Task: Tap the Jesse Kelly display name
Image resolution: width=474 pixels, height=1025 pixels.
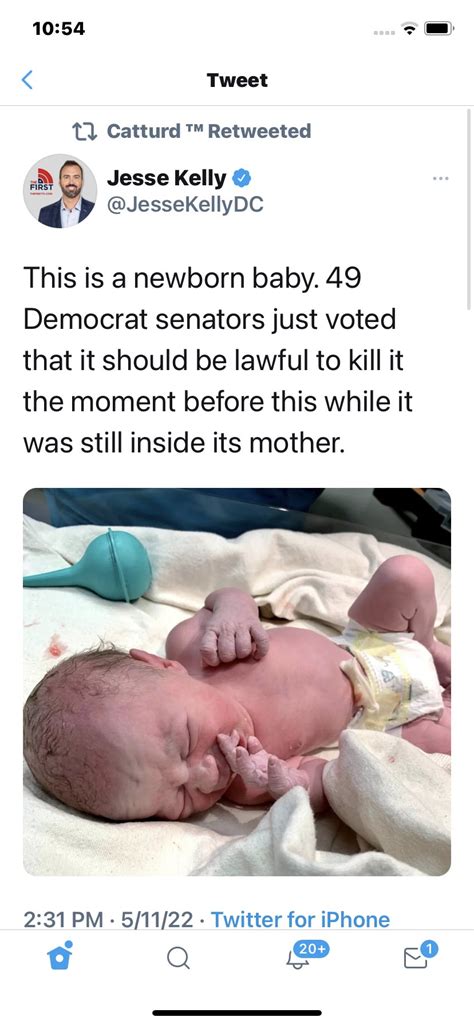Action: pos(166,177)
